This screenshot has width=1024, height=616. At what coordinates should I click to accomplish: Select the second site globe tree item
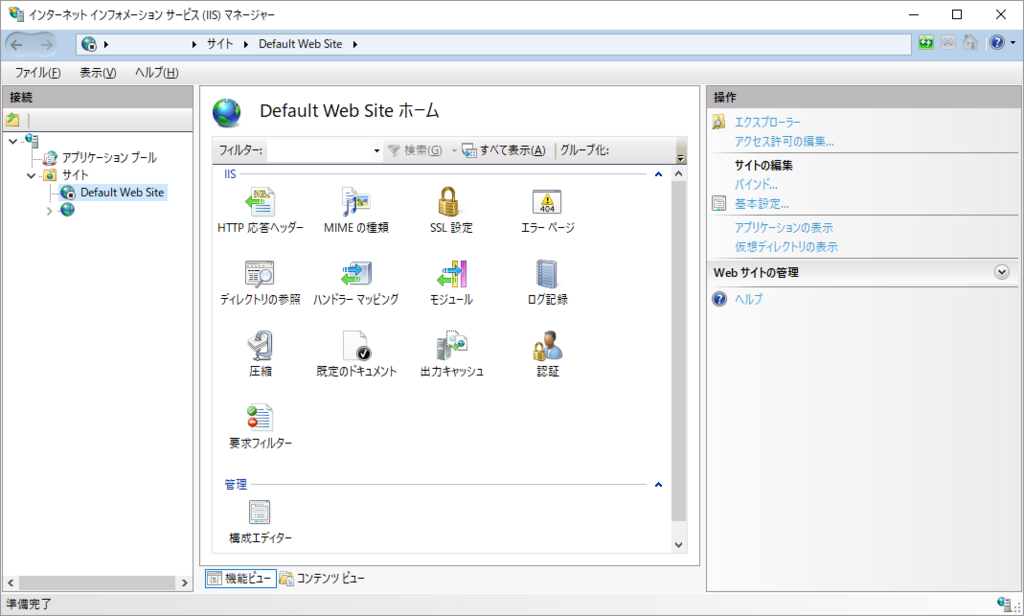[67, 210]
